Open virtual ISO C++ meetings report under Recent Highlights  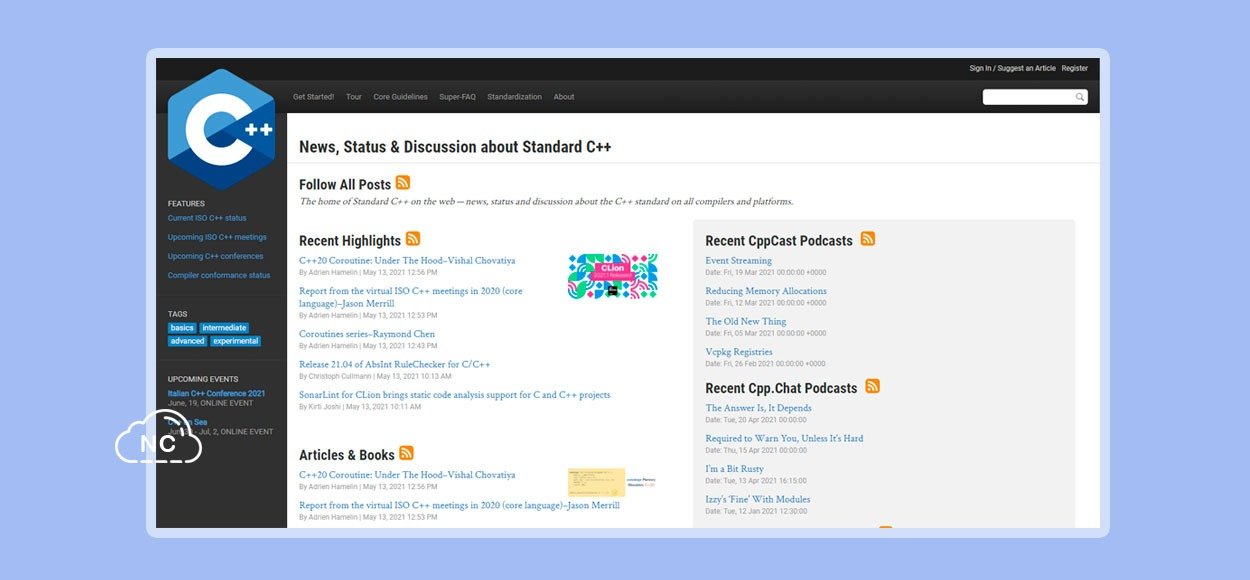411,297
